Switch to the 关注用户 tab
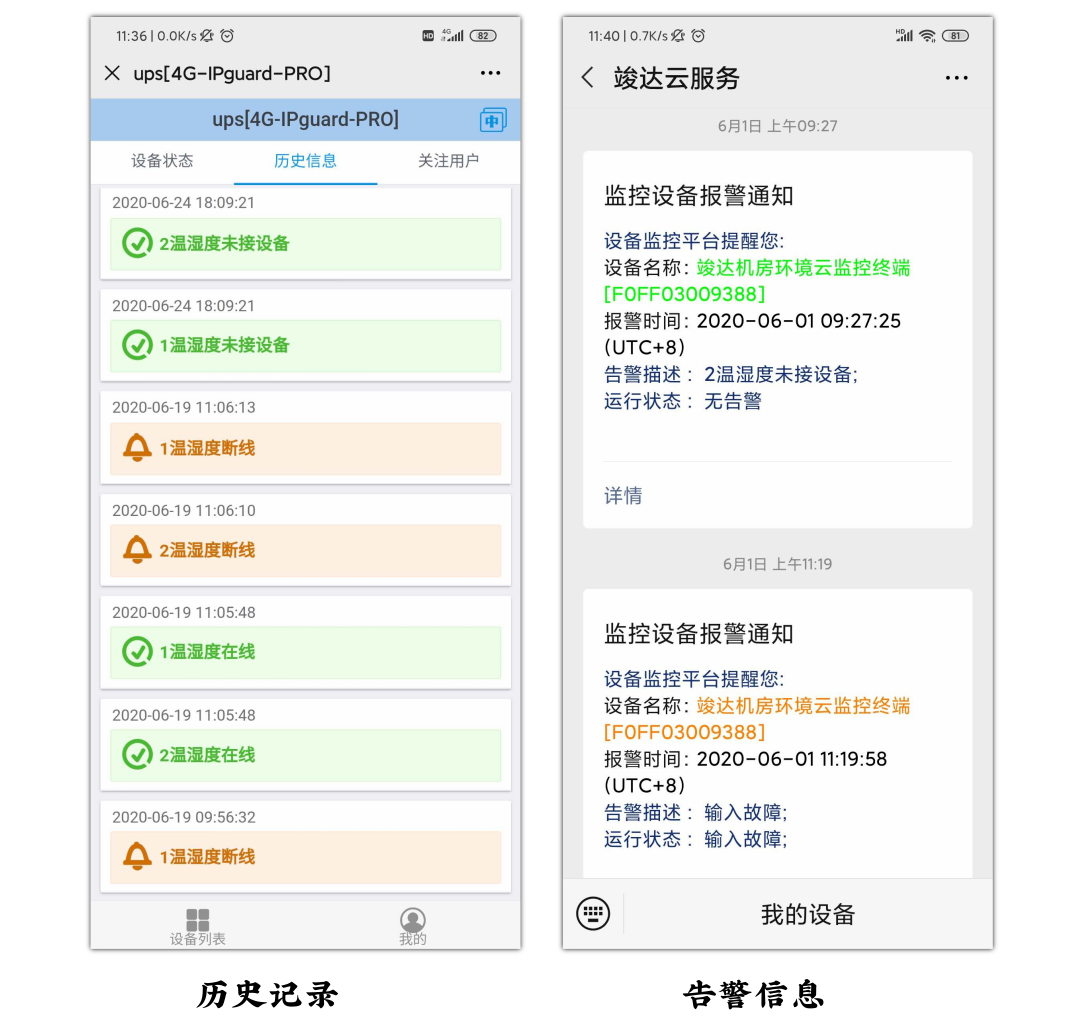The image size is (1090, 1021). pos(448,160)
